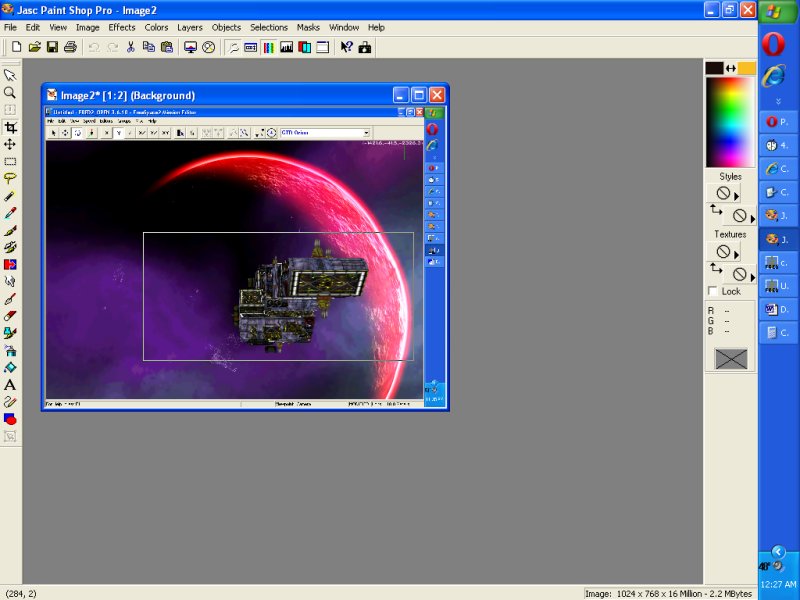
Task: Select the Text tool
Action: [x=10, y=385]
